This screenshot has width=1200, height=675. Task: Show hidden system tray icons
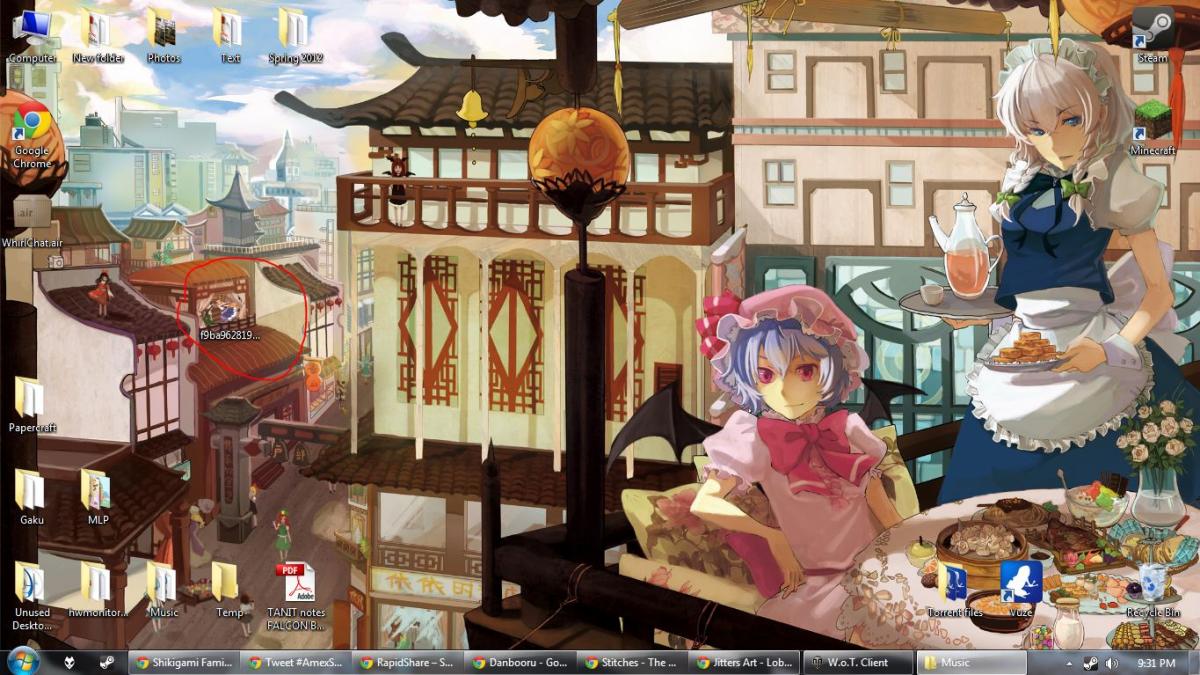[1069, 663]
